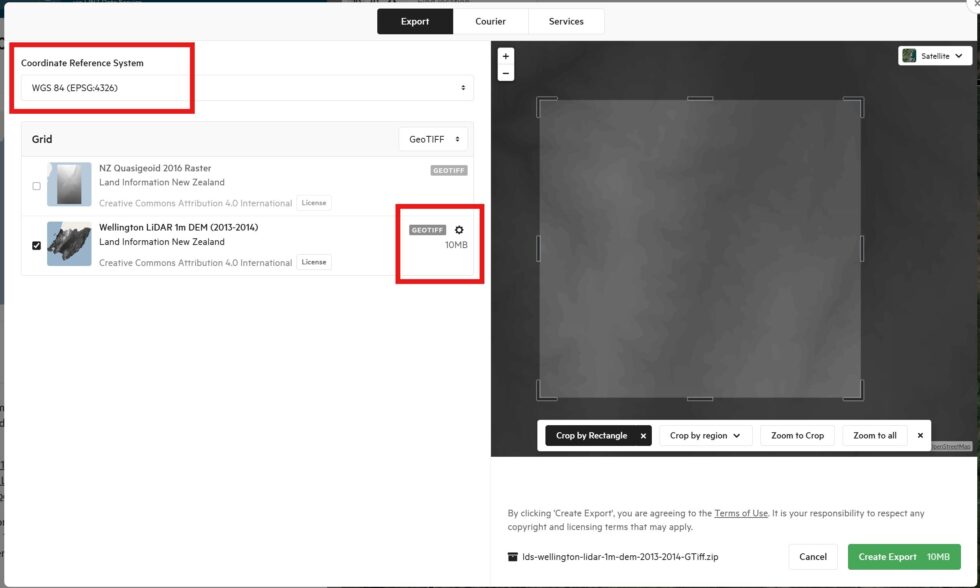Click the right edge crop handle
Viewport: 980px width, 588px height.
pyautogui.click(x=862, y=248)
